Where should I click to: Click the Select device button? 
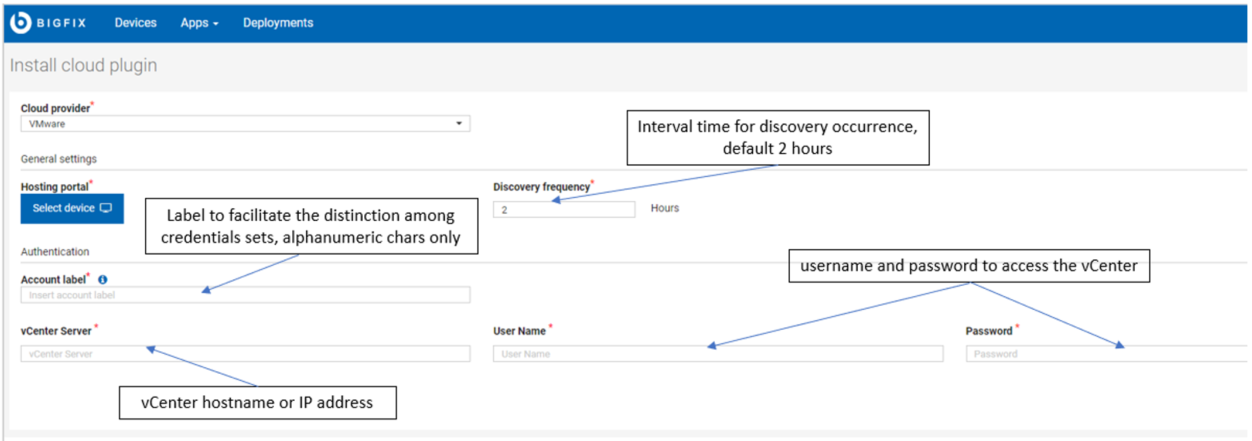point(72,208)
